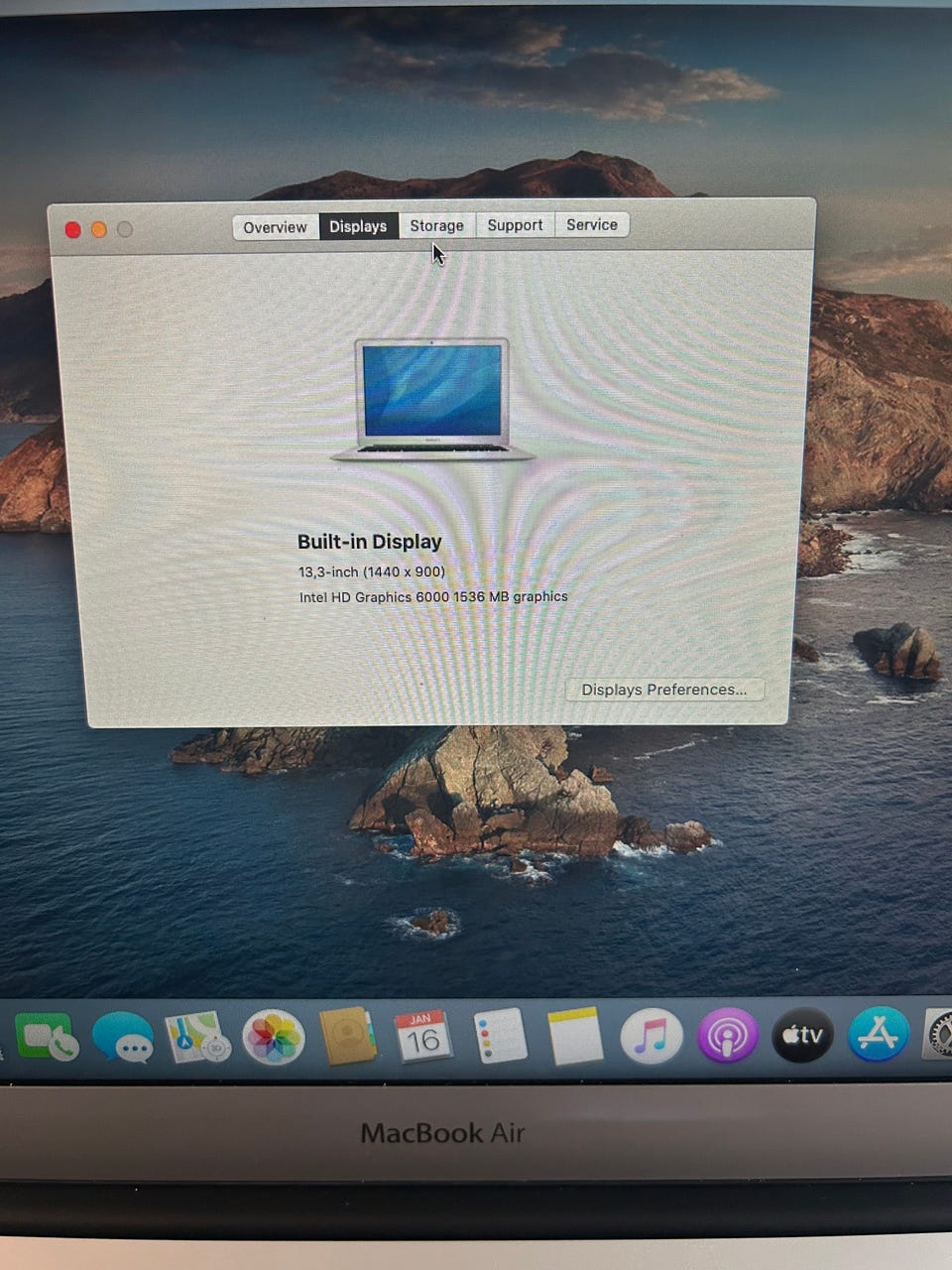
Task: Minimize window with the yellow button
Action: click(99, 229)
